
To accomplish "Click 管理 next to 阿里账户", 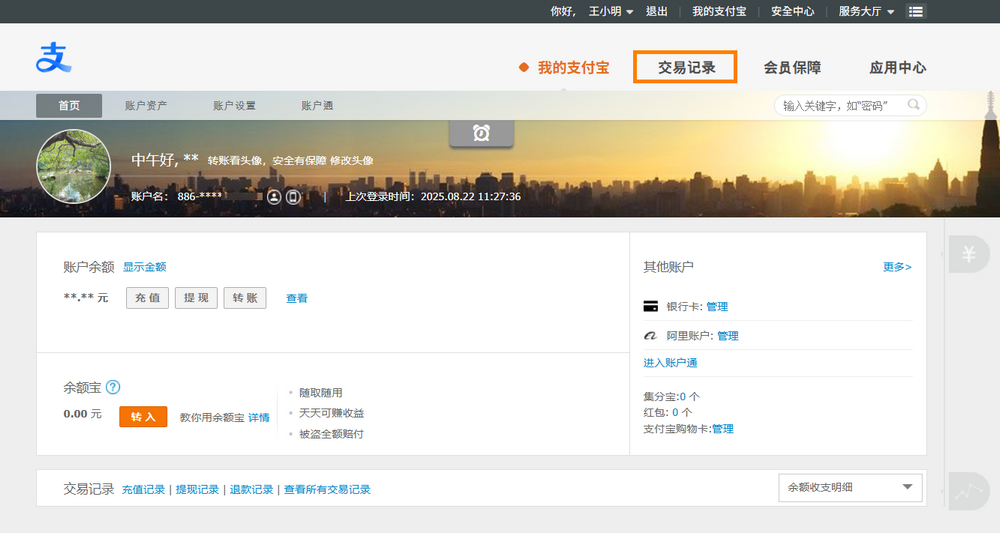I will point(728,336).
